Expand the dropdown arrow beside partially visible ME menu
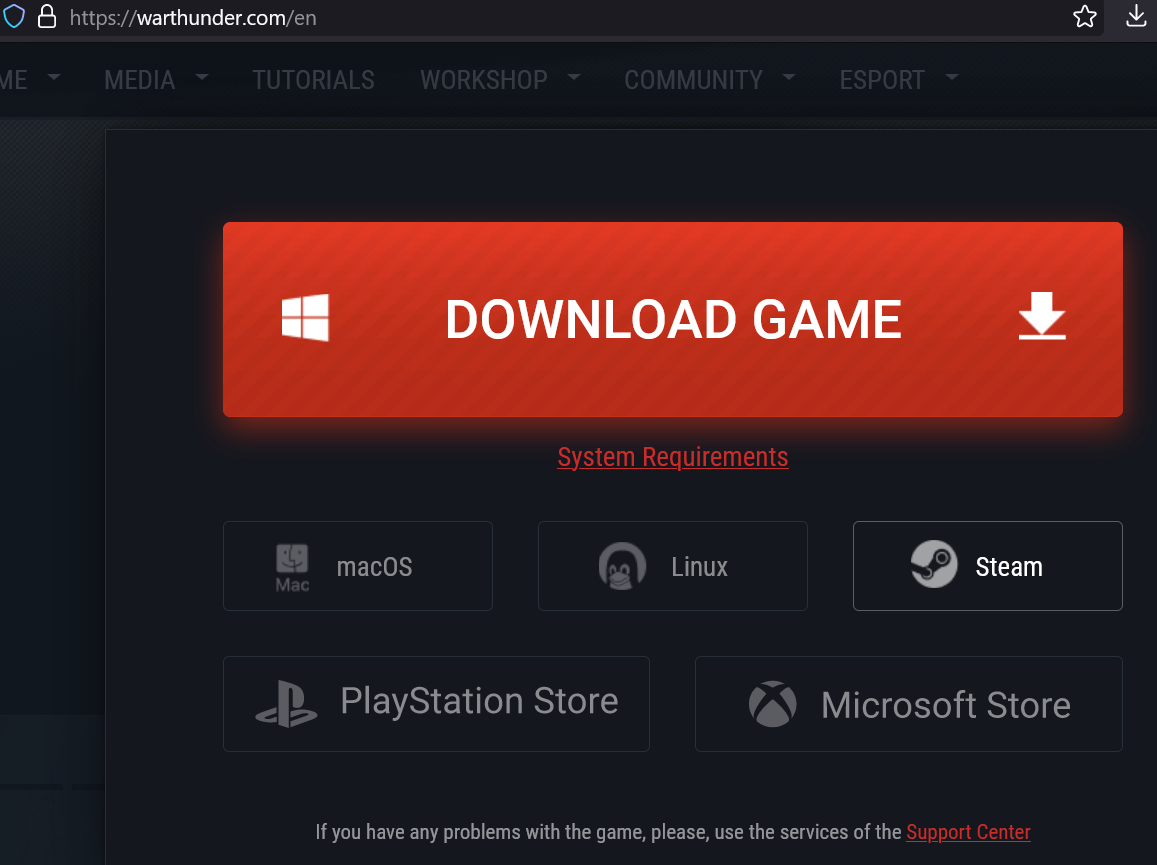Screen dimensions: 1157x865 coord(54,76)
